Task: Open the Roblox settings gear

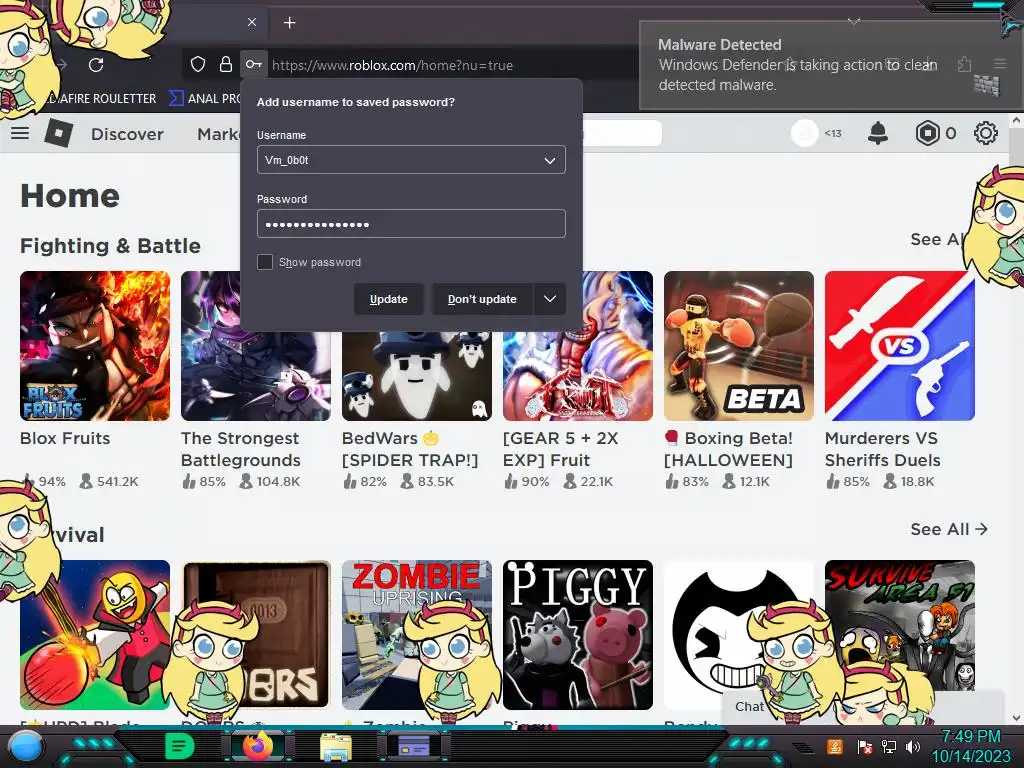Action: [985, 133]
